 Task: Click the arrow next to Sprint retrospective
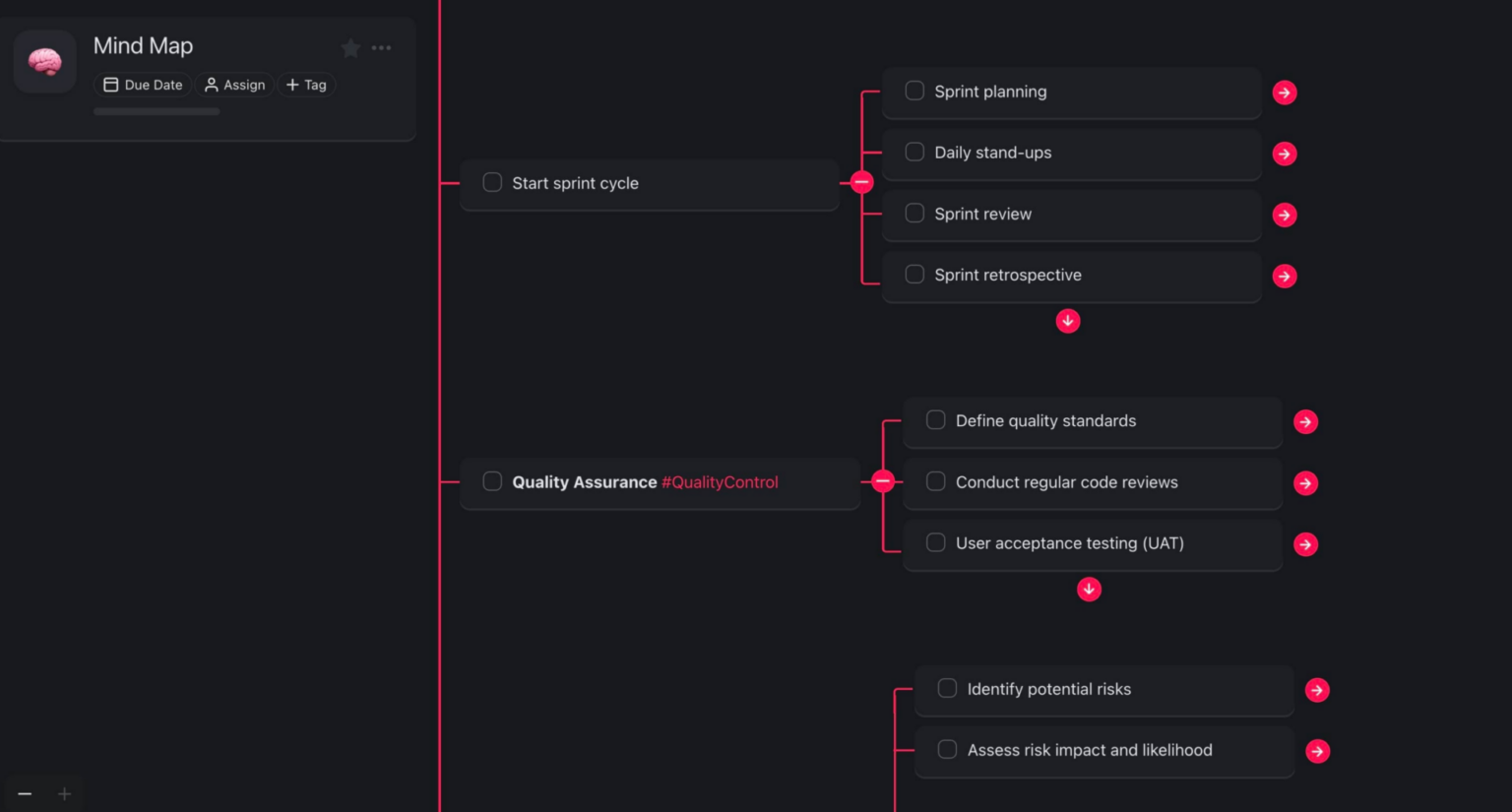click(1285, 277)
